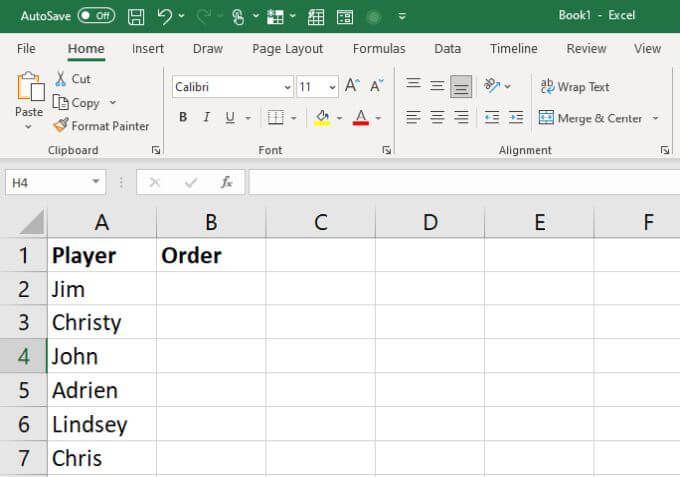Image resolution: width=680 pixels, height=477 pixels.
Task: Click the Center align text icon
Action: 437,118
